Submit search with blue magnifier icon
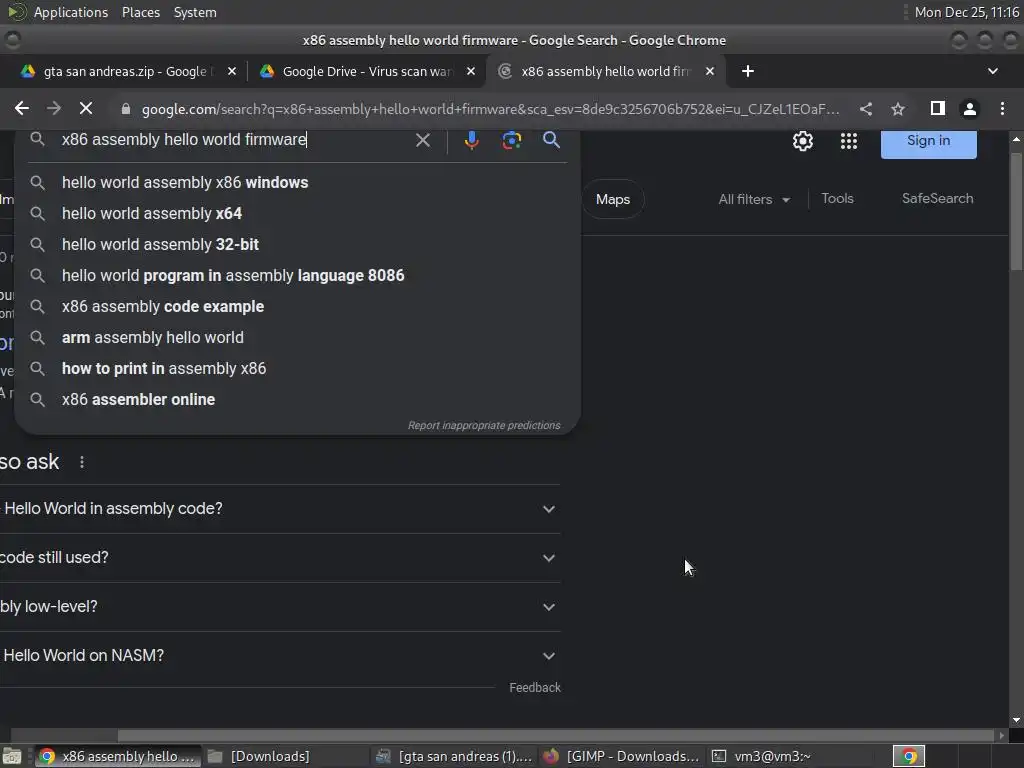The height and width of the screenshot is (768, 1024). pyautogui.click(x=551, y=139)
